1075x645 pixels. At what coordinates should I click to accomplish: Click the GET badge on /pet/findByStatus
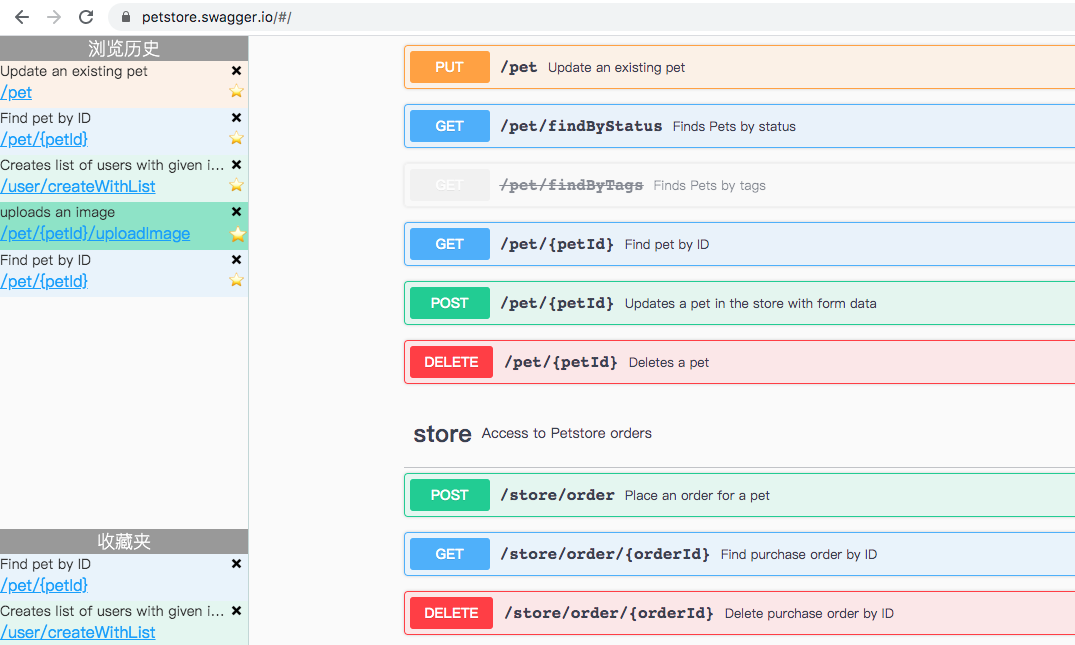[x=448, y=125]
